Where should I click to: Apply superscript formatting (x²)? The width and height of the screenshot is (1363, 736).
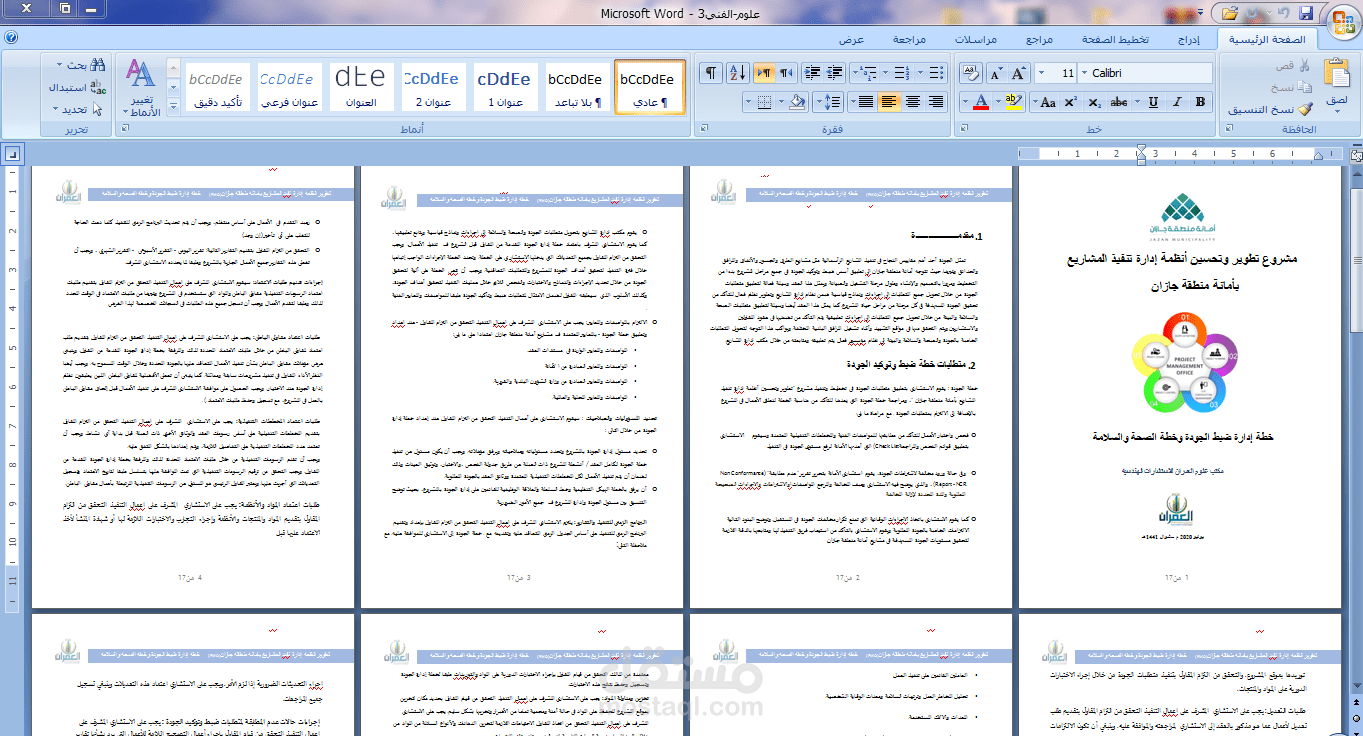click(1070, 102)
